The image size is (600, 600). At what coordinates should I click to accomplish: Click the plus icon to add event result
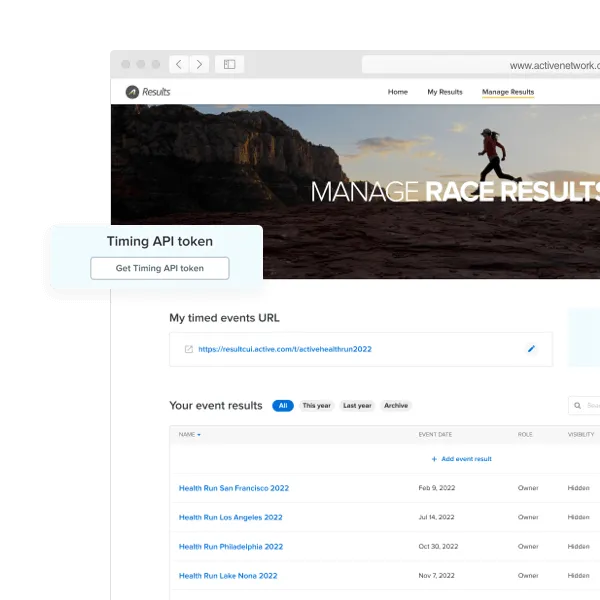coord(434,459)
